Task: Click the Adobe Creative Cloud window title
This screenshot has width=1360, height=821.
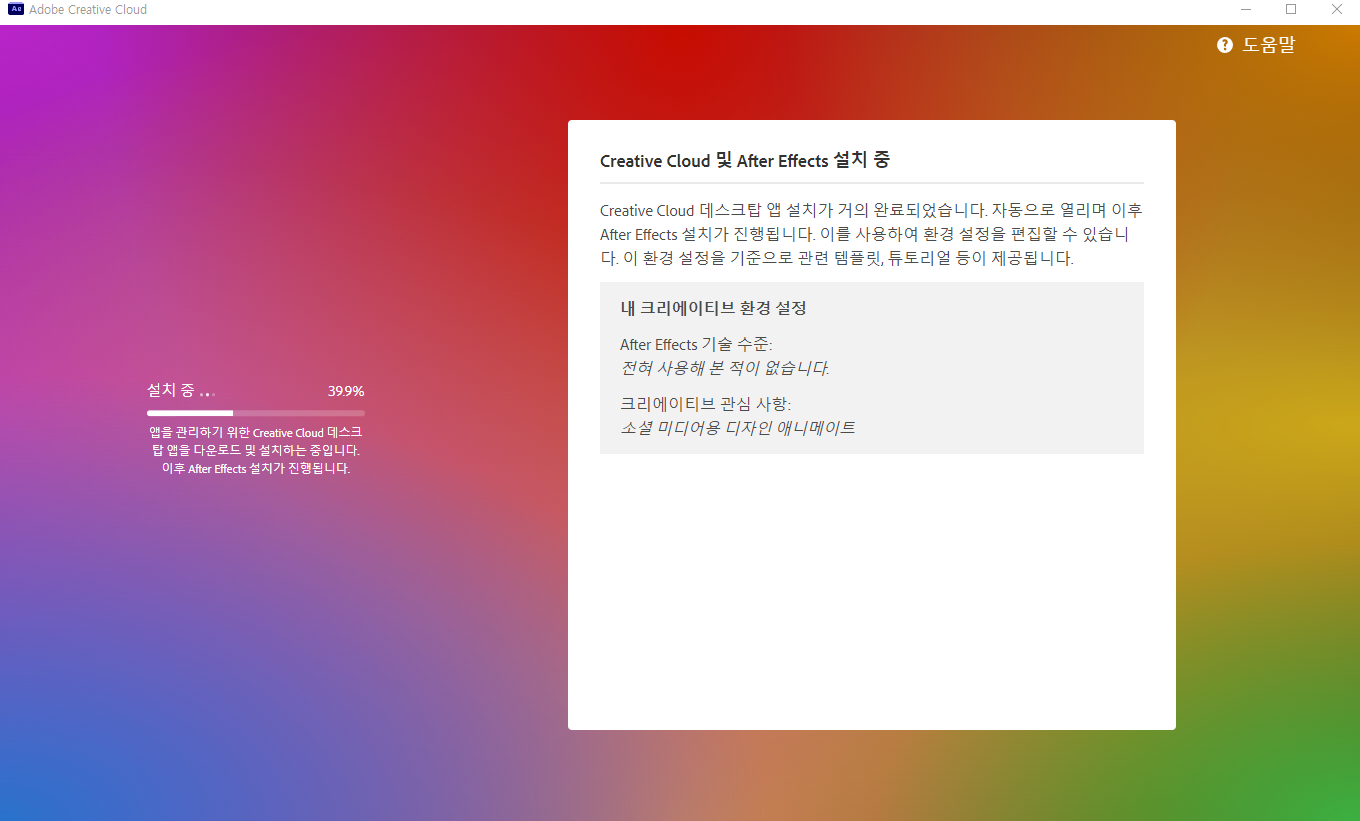Action: [88, 10]
